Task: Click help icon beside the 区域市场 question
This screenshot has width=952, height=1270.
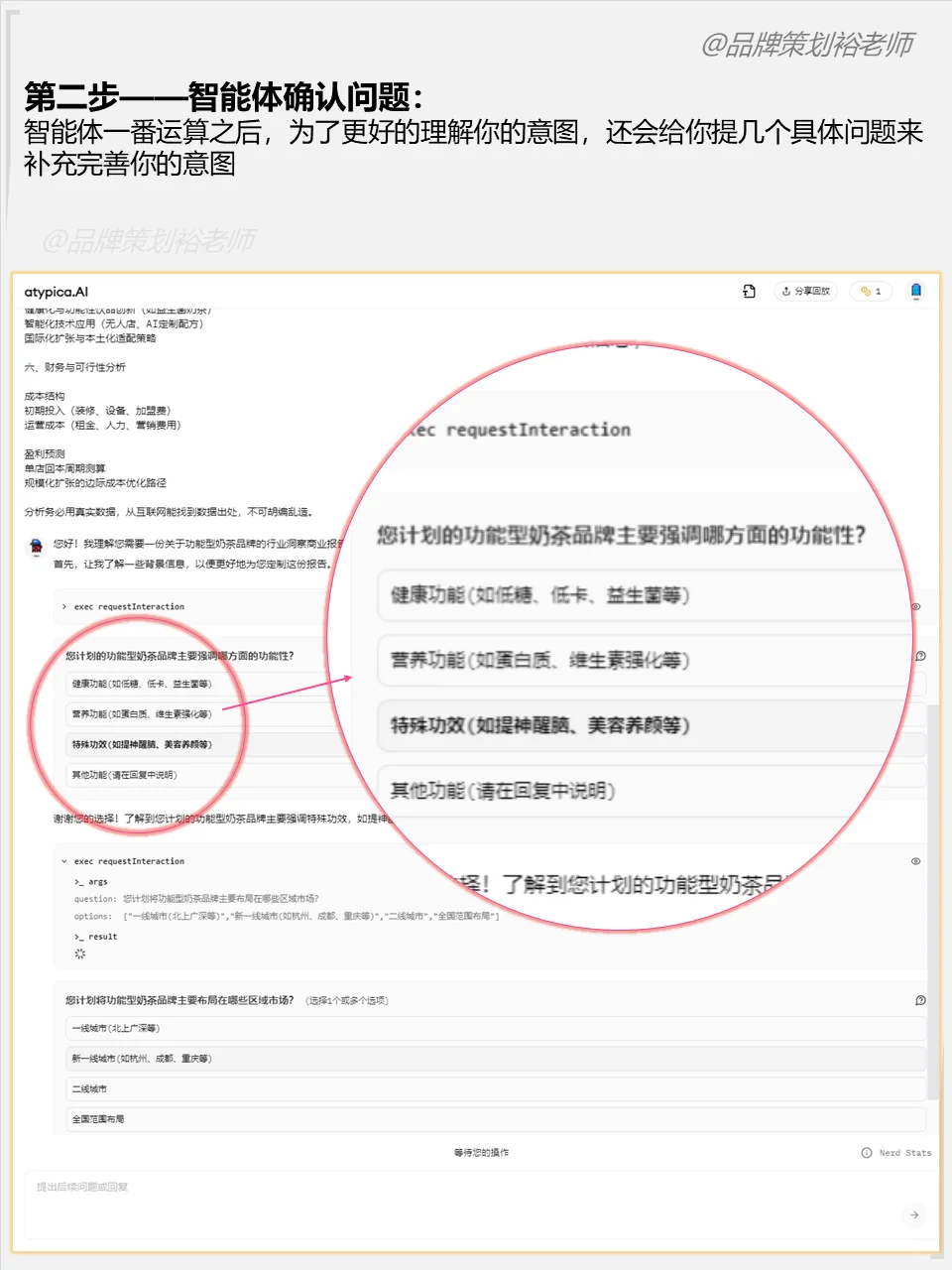Action: click(920, 1000)
